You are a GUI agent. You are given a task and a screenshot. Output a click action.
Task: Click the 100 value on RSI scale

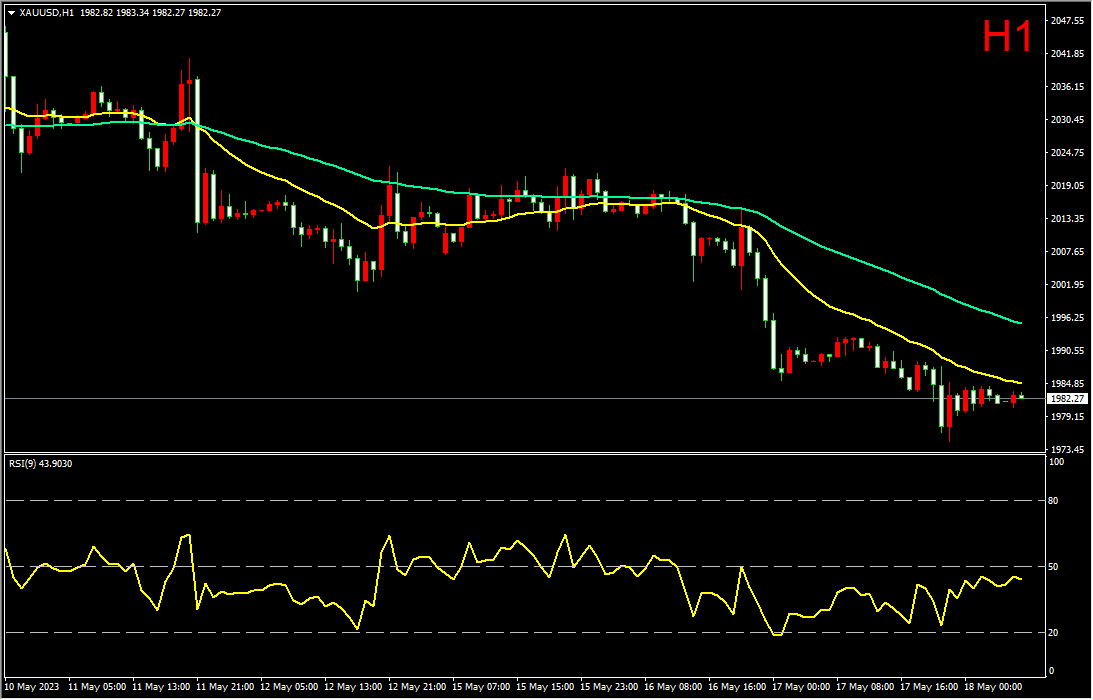[x=1056, y=462]
